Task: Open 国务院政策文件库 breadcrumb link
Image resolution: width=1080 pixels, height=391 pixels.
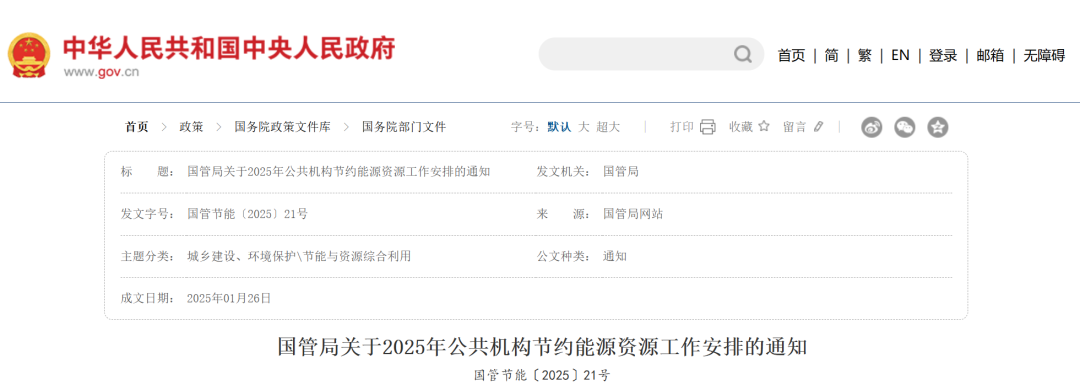Action: 282,127
